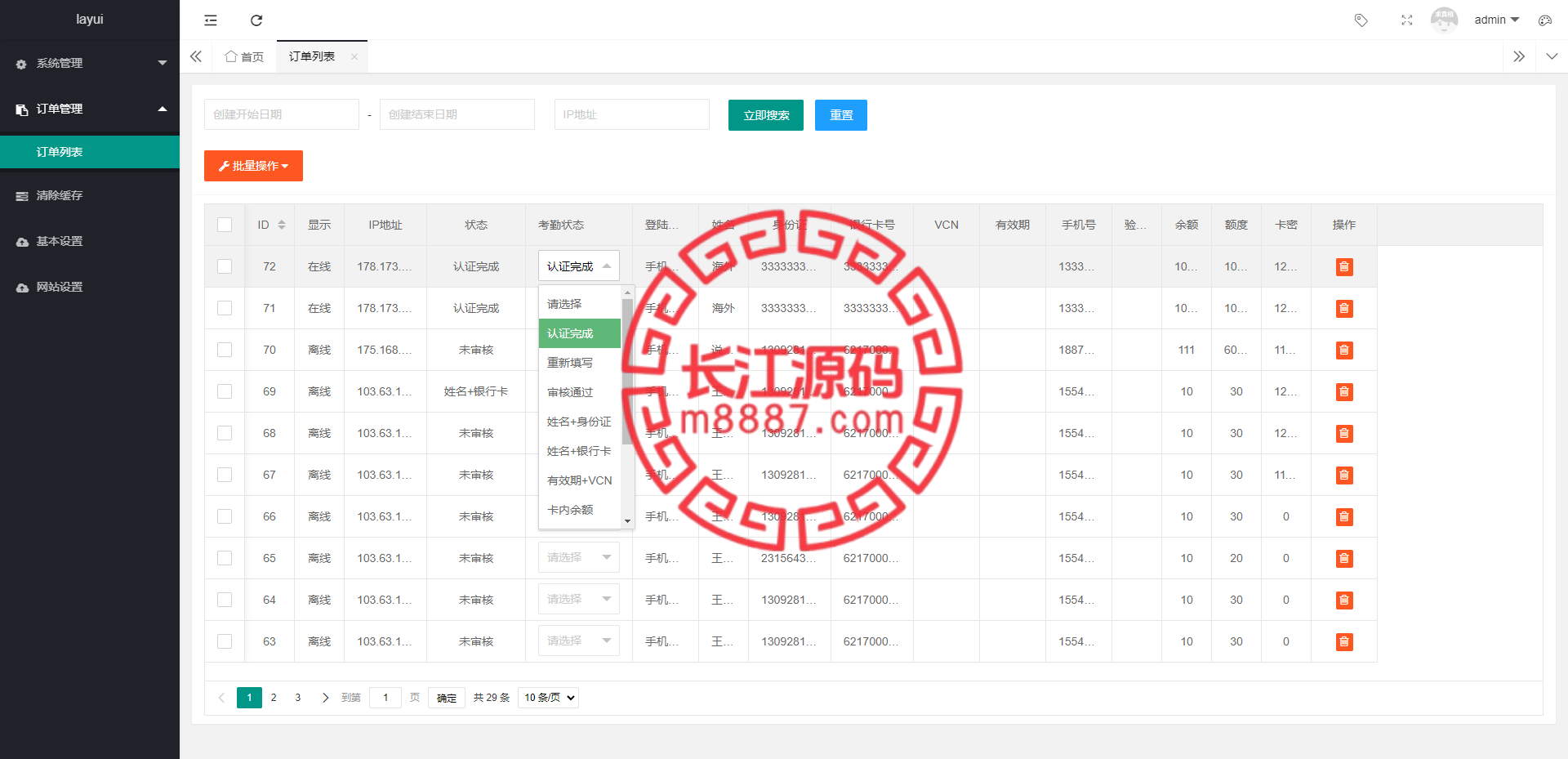
Task: Expand 系统管理 sidebar menu
Action: pos(90,63)
